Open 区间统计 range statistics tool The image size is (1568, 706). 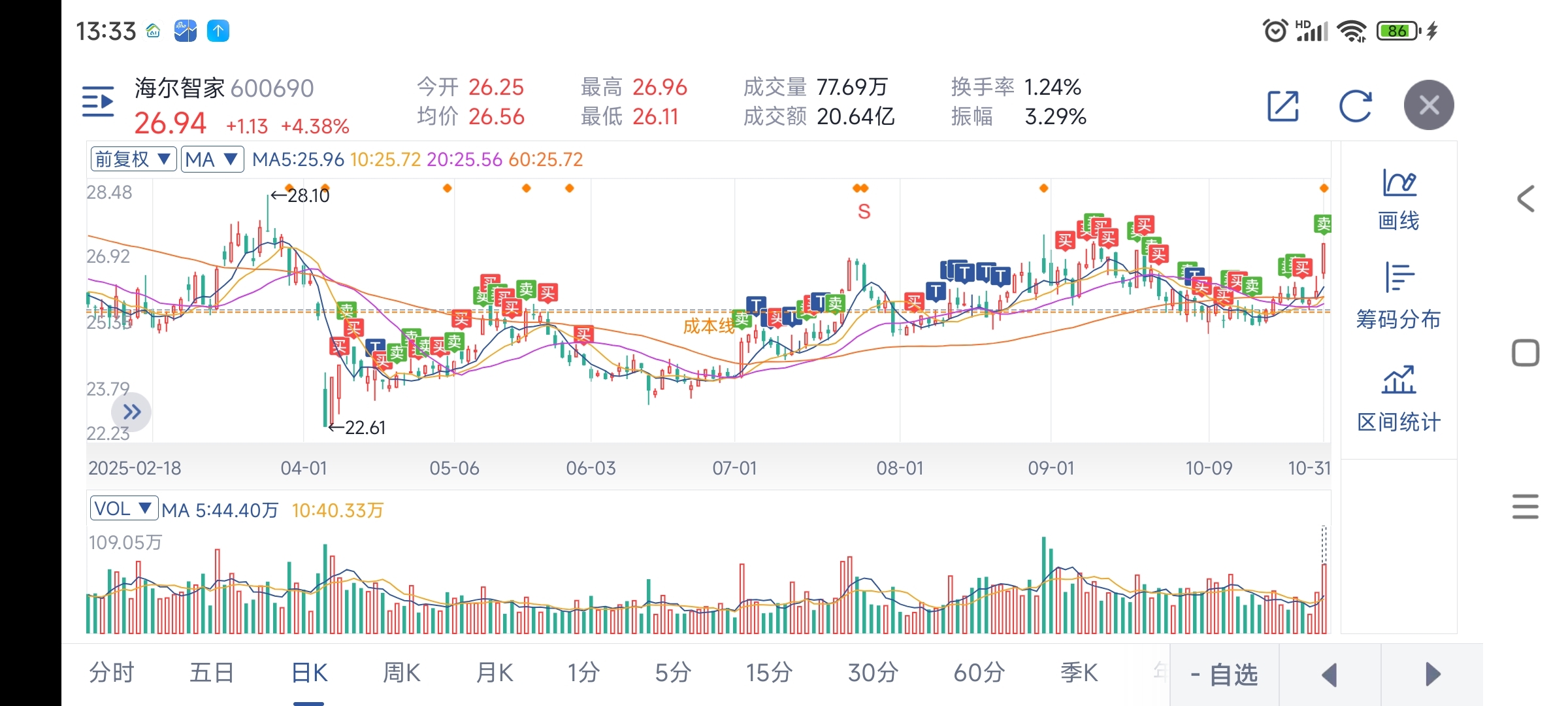(1399, 399)
